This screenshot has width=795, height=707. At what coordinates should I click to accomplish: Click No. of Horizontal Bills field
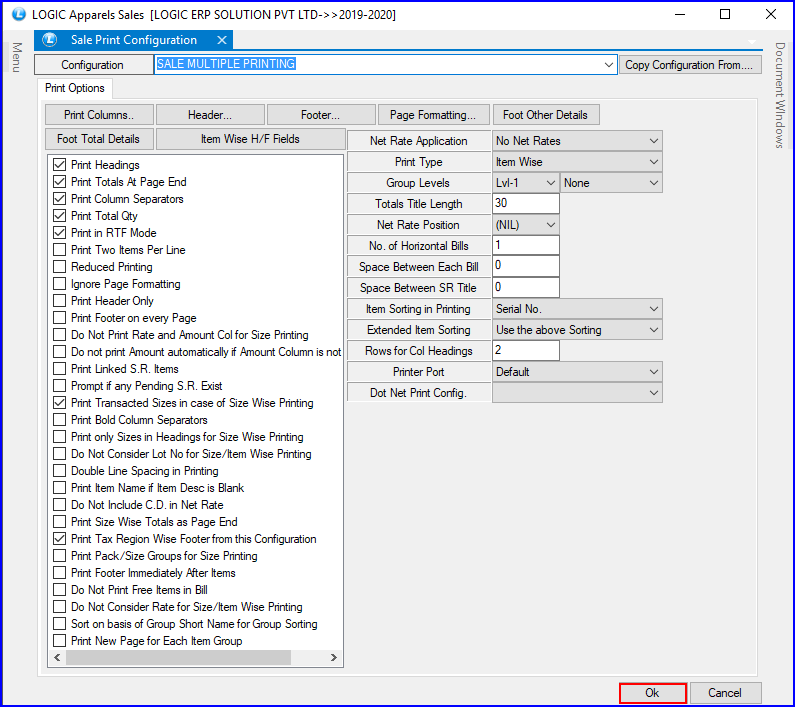526,246
